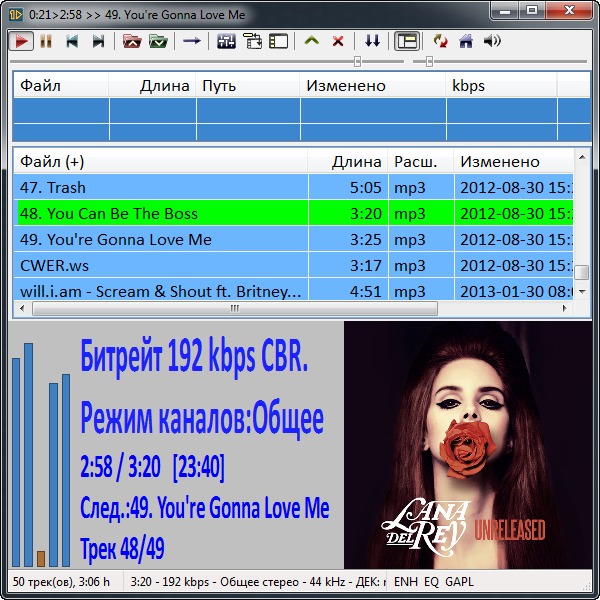
Task: Click the Play button in the toolbar
Action: (x=20, y=41)
